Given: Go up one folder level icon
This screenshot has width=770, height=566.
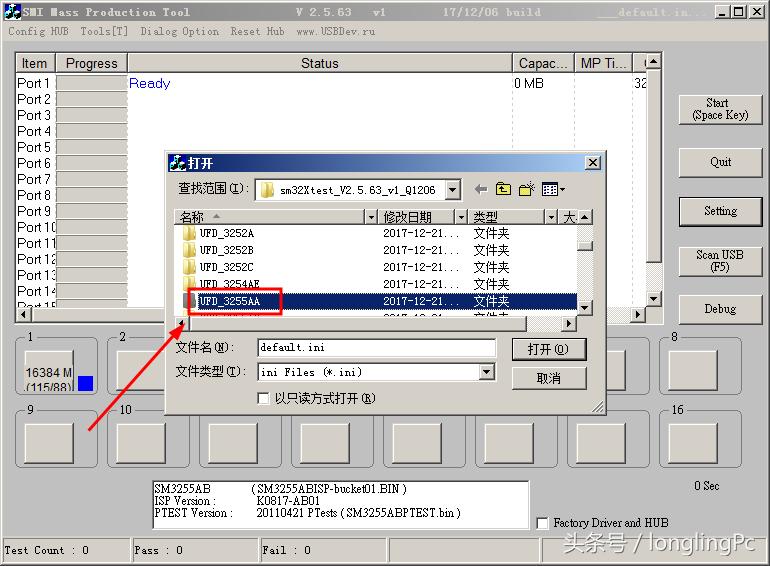Looking at the screenshot, I should click(x=503, y=189).
